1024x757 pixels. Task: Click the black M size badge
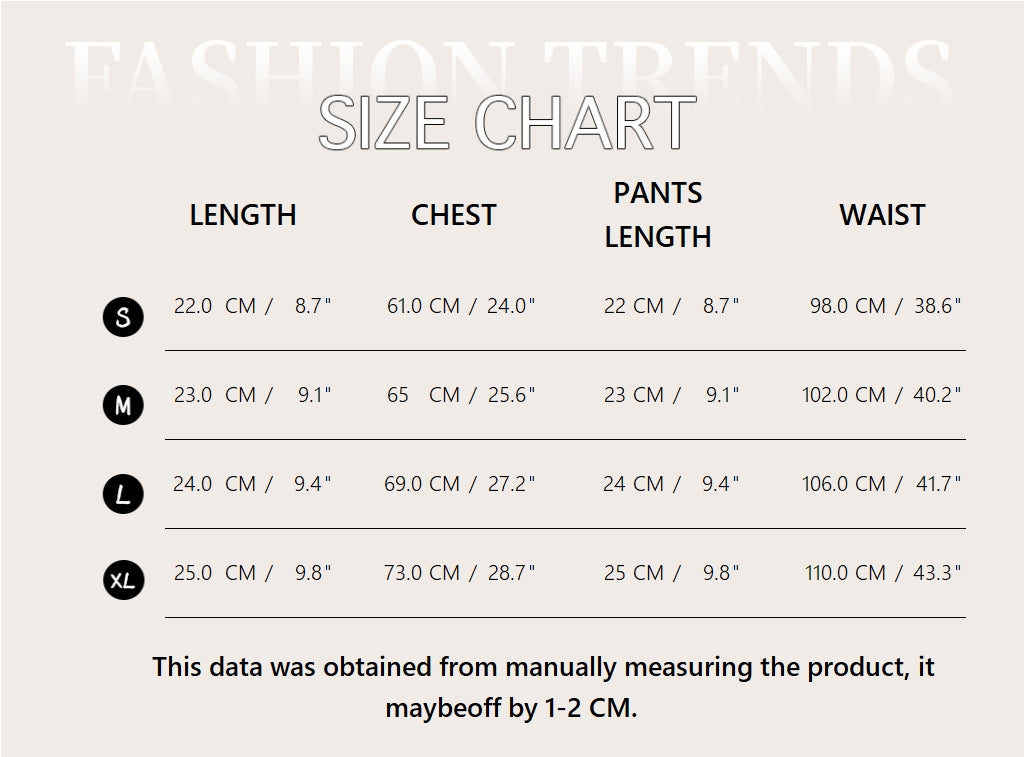[x=123, y=405]
